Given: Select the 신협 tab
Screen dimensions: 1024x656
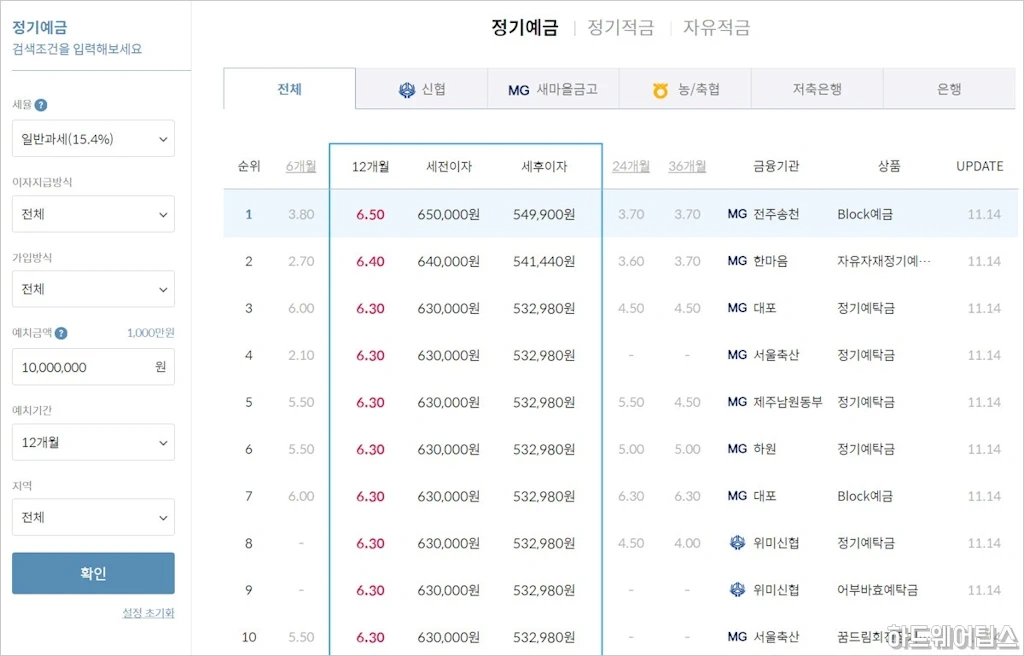Looking at the screenshot, I should tap(422, 89).
